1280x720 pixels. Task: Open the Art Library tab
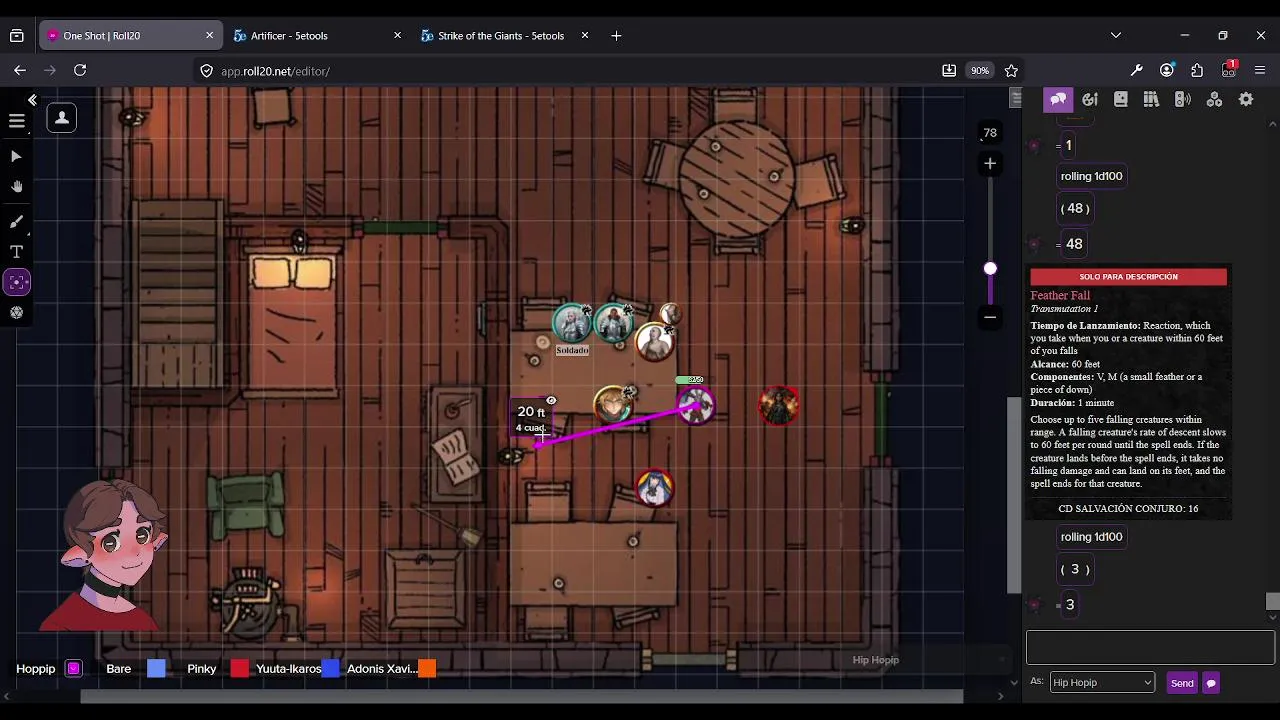[1090, 99]
